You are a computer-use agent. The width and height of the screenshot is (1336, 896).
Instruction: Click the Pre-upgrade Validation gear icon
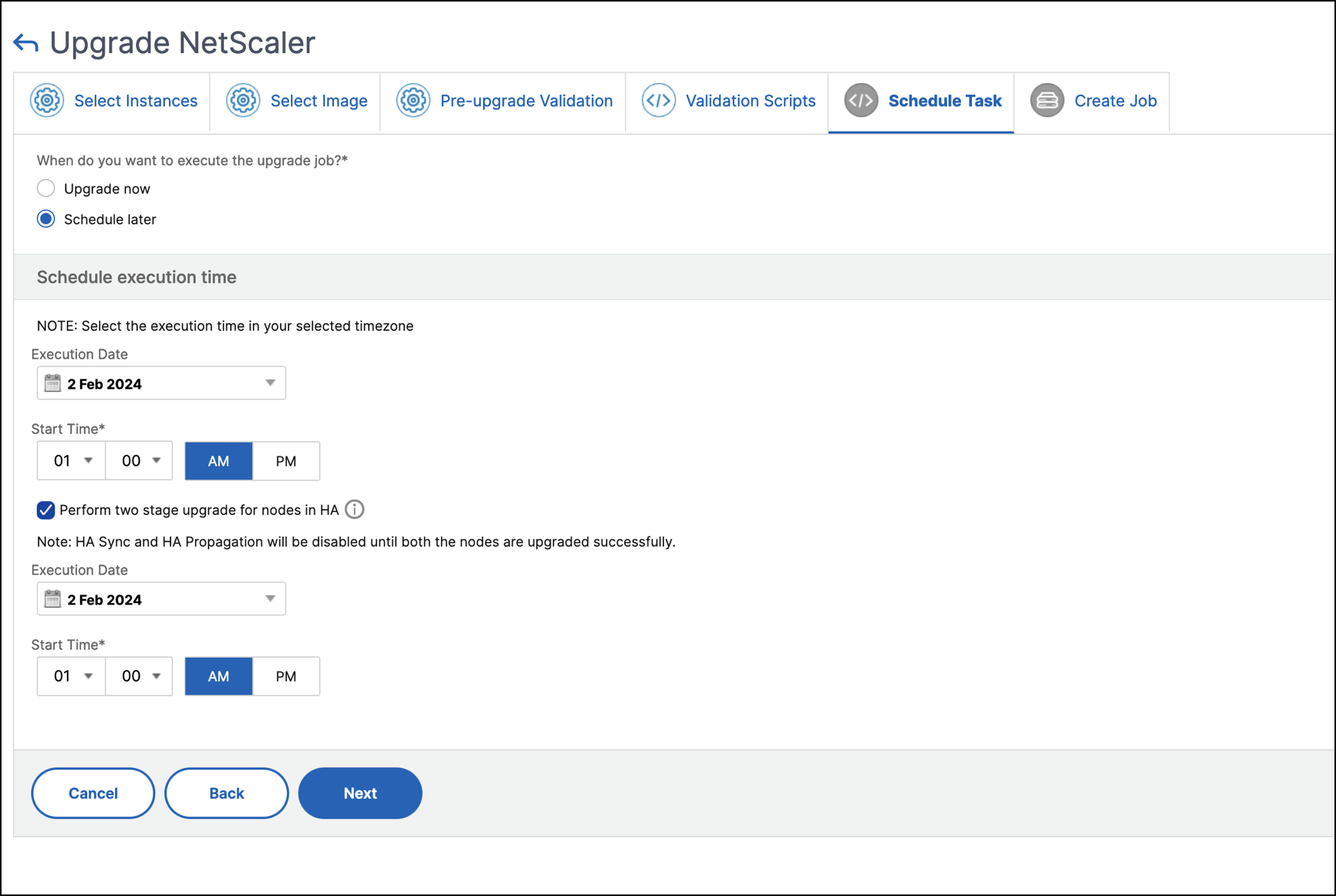[413, 101]
